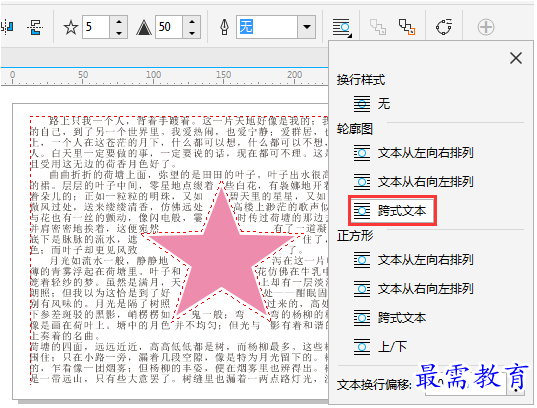Screen dimensions: 537x408
Task: Click the To Back of Layer icon
Action: coord(407,27)
